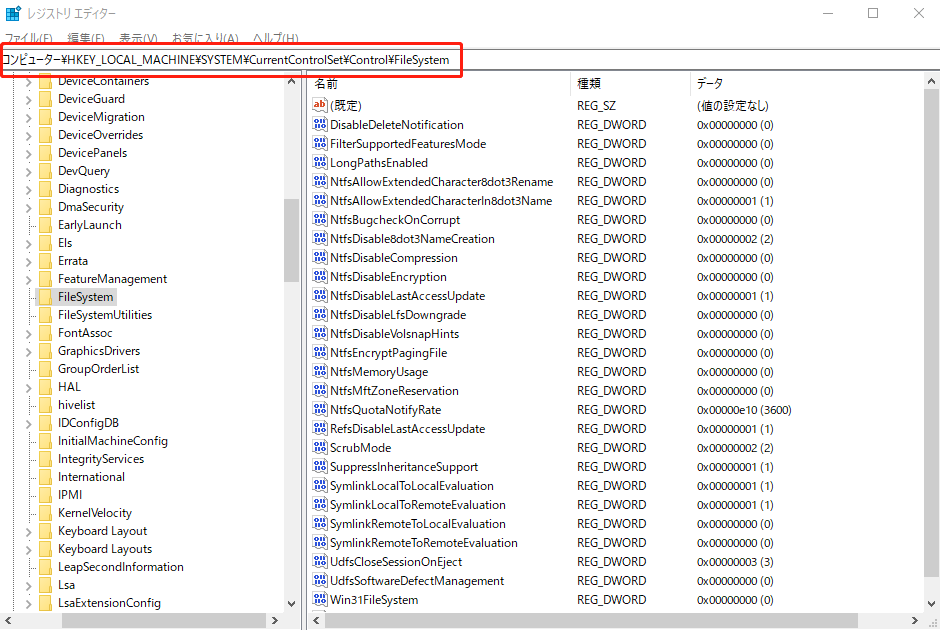The image size is (940, 630).
Task: Click the DWORD icon of NtfsBugcheckOnCorrupt
Action: (x=320, y=219)
